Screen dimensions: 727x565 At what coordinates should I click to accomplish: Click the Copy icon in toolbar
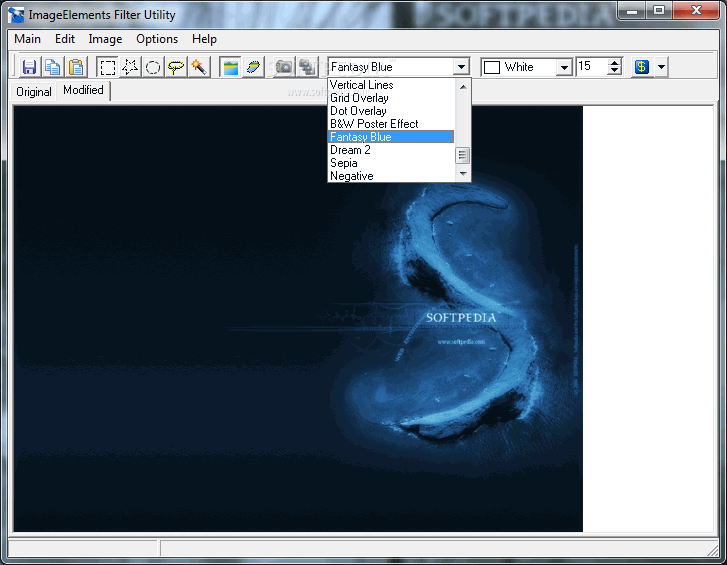click(52, 67)
